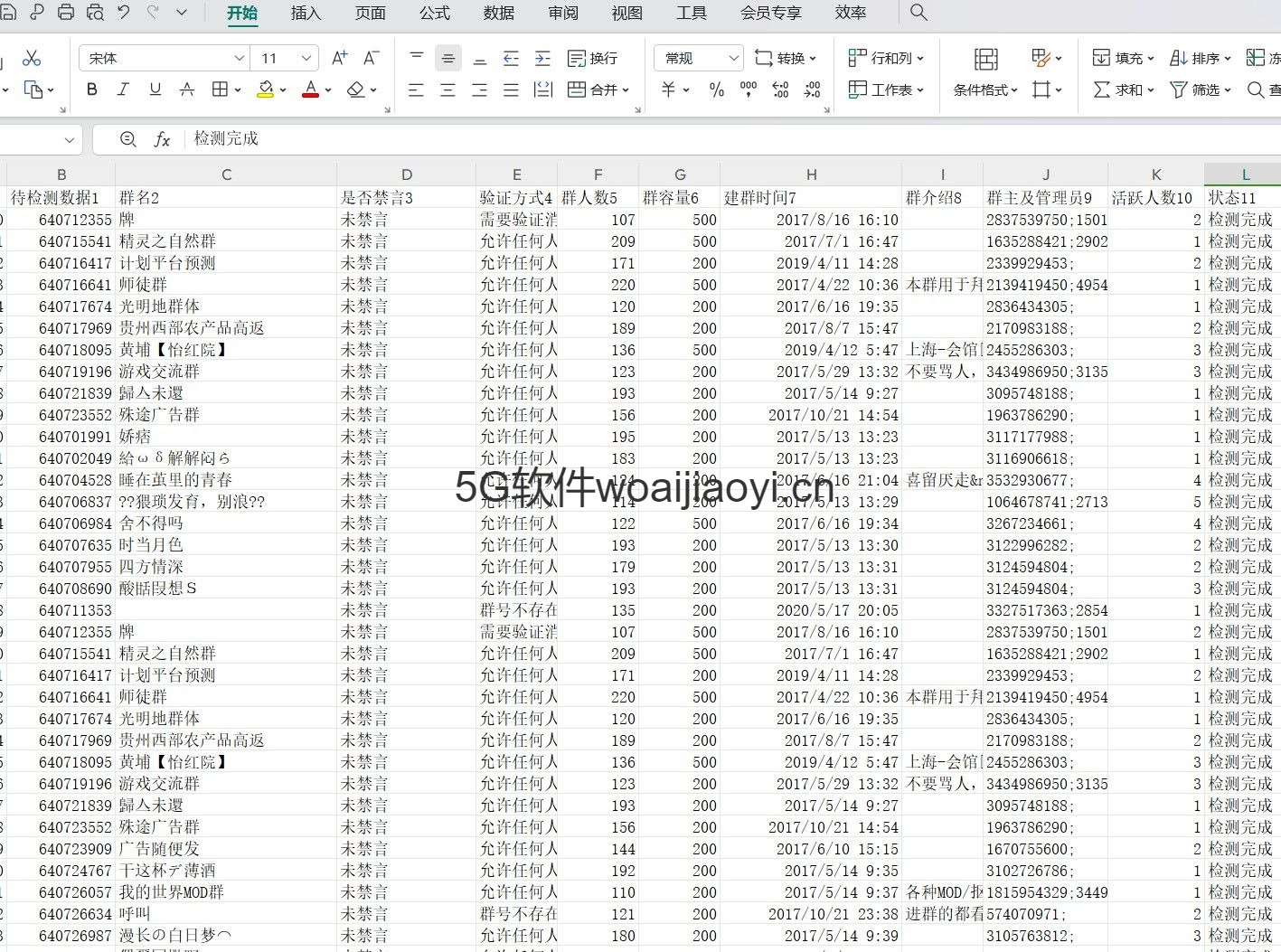Screen dimensions: 1281x952
Task: Apply Strikethrough formatting
Action: click(186, 90)
